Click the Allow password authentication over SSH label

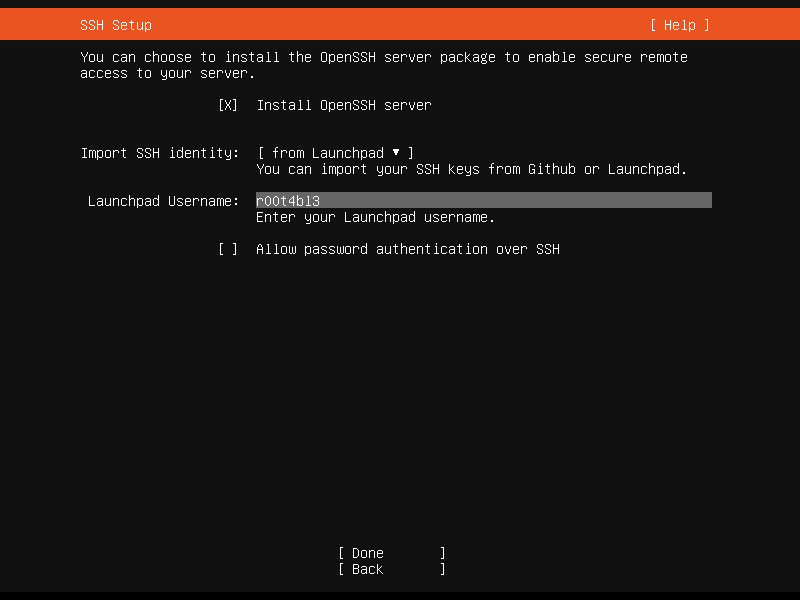(x=408, y=249)
